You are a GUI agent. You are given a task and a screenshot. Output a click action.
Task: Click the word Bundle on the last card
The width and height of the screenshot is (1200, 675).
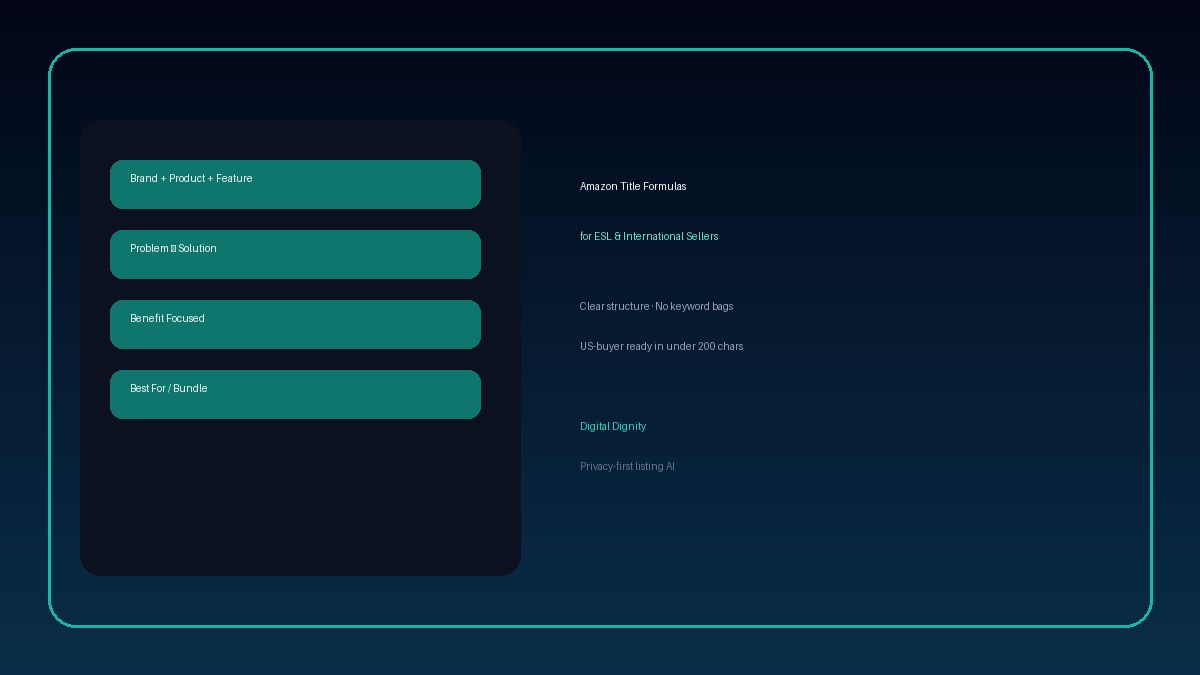(190, 388)
